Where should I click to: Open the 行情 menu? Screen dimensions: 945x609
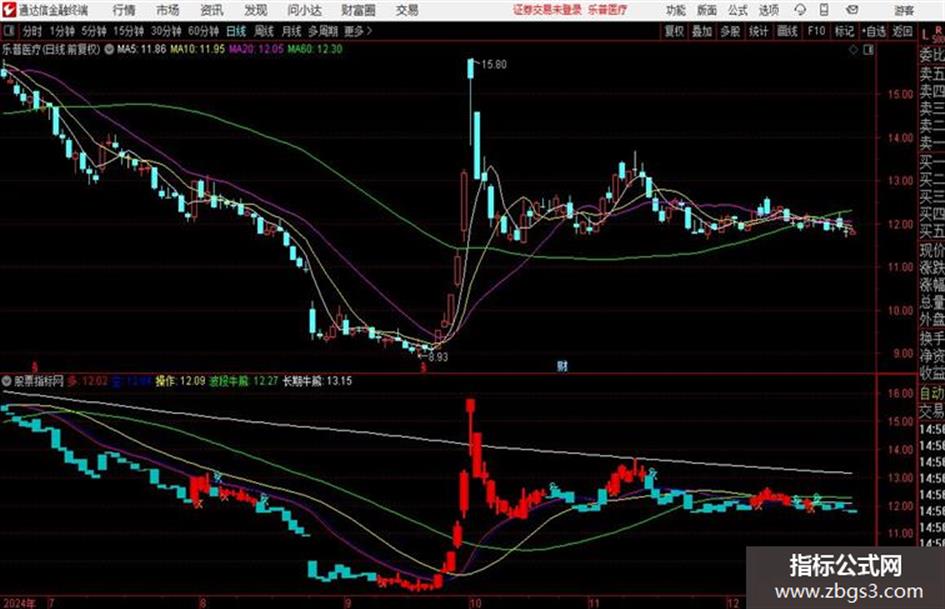click(124, 10)
